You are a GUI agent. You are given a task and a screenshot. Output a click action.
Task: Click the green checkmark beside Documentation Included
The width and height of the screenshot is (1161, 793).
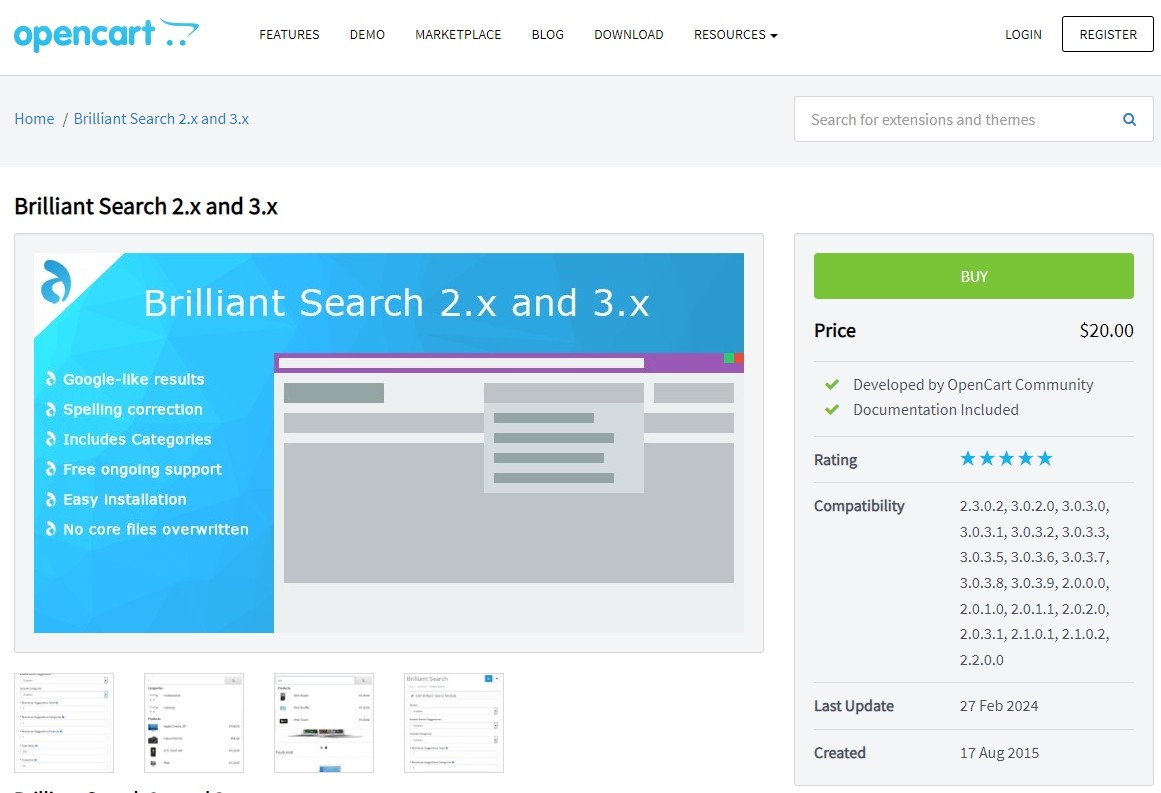click(x=832, y=409)
